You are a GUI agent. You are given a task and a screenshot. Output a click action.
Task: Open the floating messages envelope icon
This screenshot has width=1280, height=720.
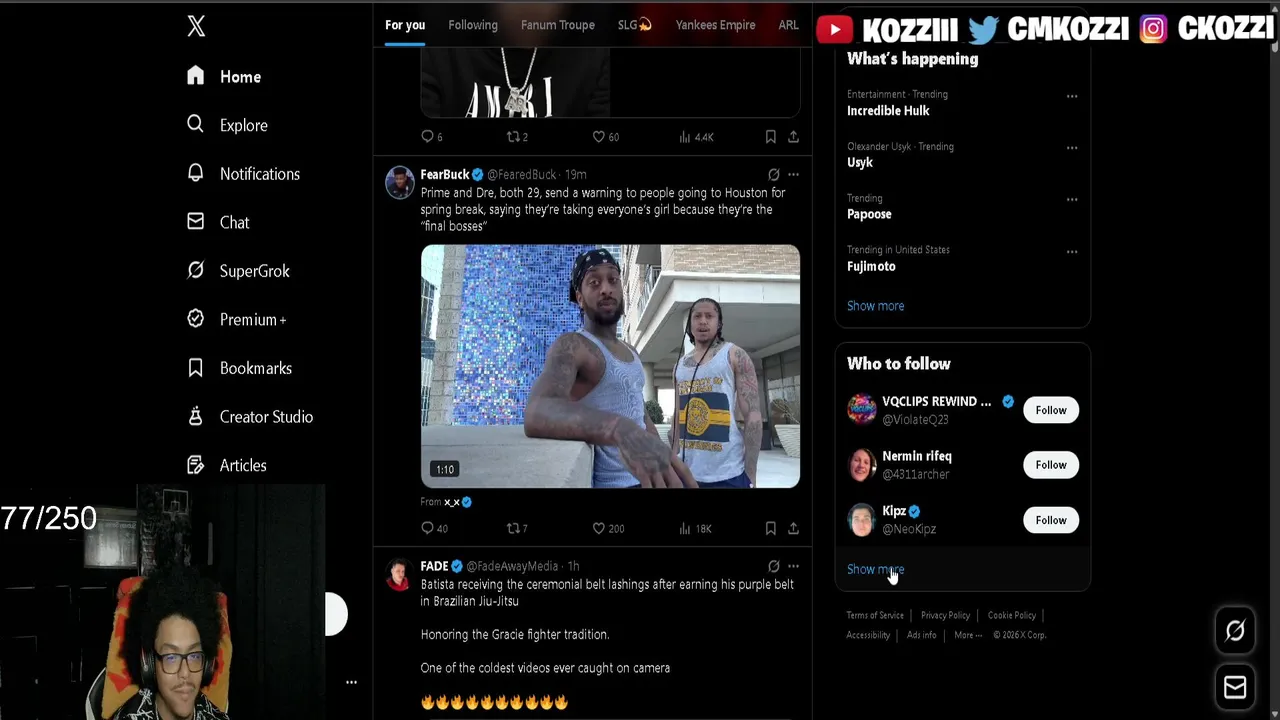[x=1235, y=687]
